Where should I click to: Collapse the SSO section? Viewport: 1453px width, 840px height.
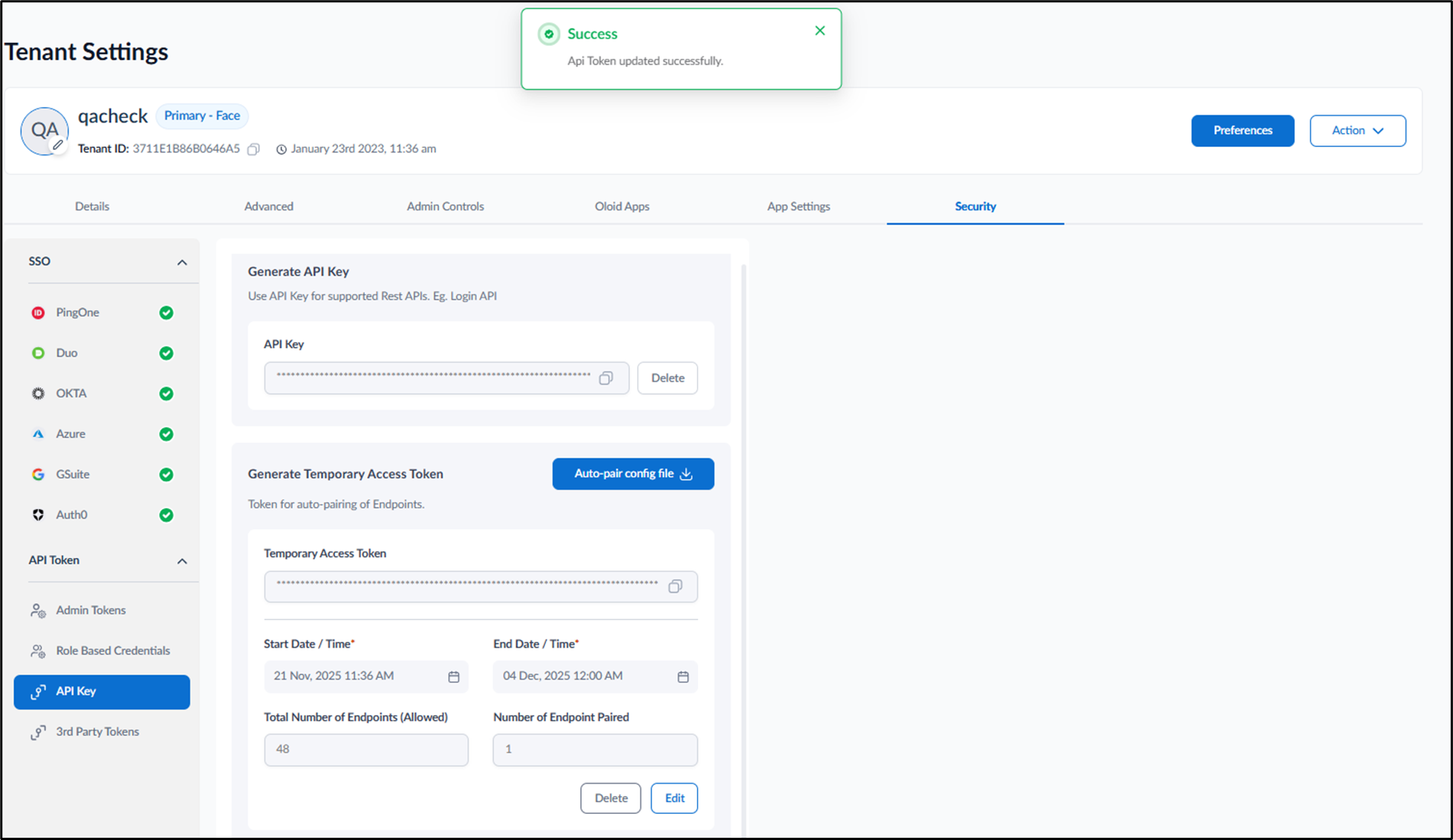pyautogui.click(x=182, y=262)
